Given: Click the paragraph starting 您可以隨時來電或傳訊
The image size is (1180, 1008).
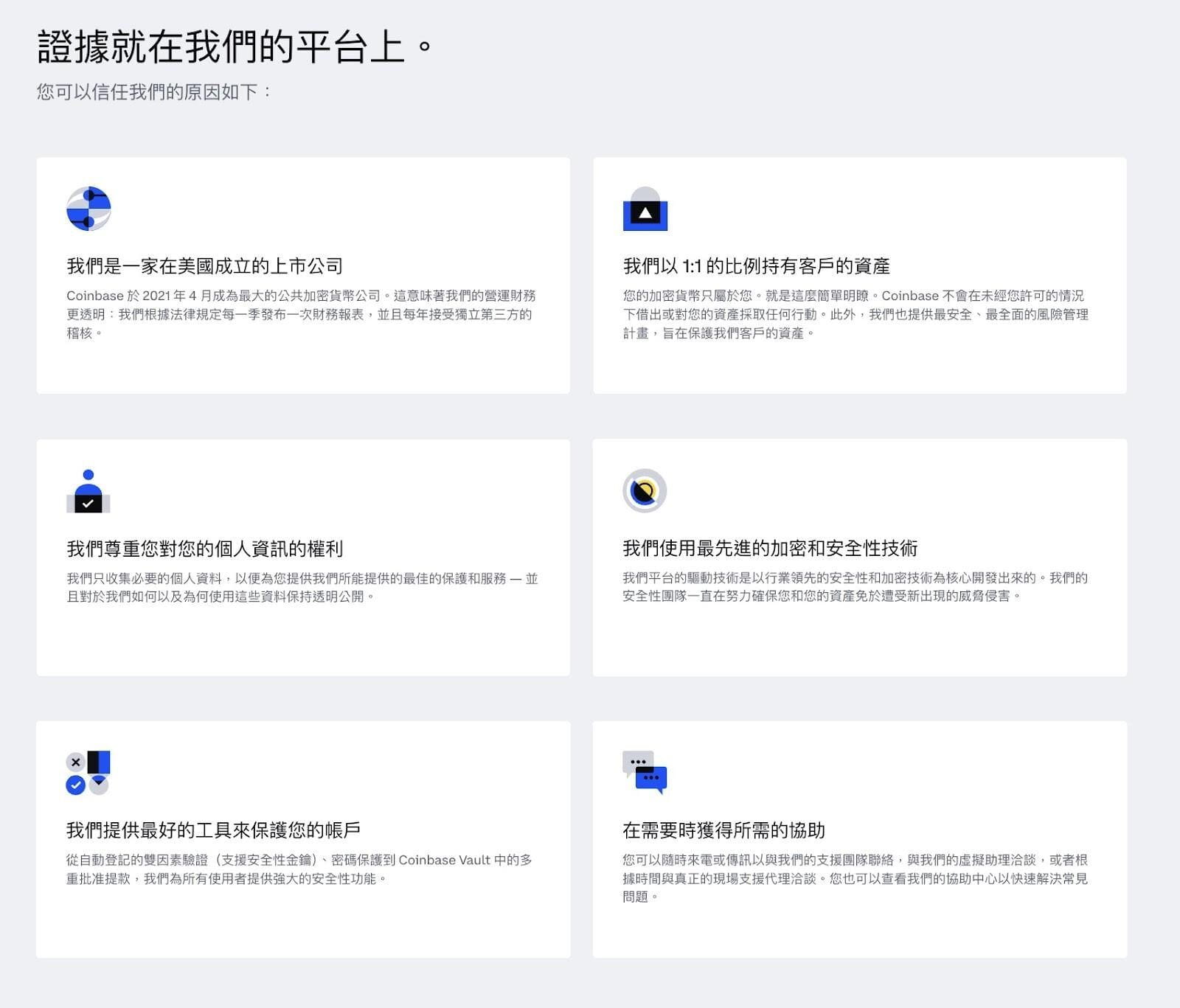Looking at the screenshot, I should 855,878.
